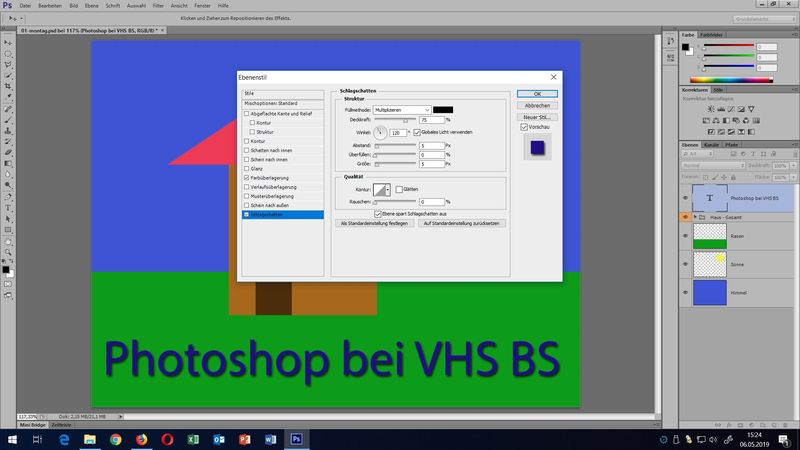Select the Horizontal Type tool
Screen dimensions: 800x450
pyautogui.click(x=8, y=208)
